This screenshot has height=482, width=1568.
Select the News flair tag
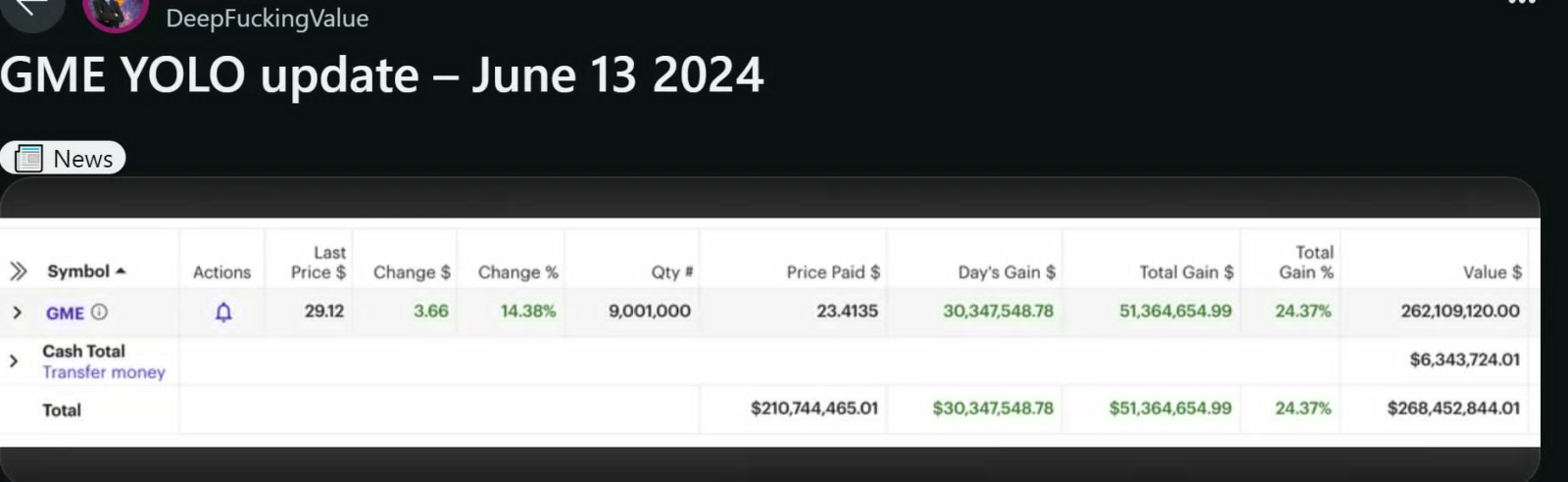pyautogui.click(x=63, y=158)
